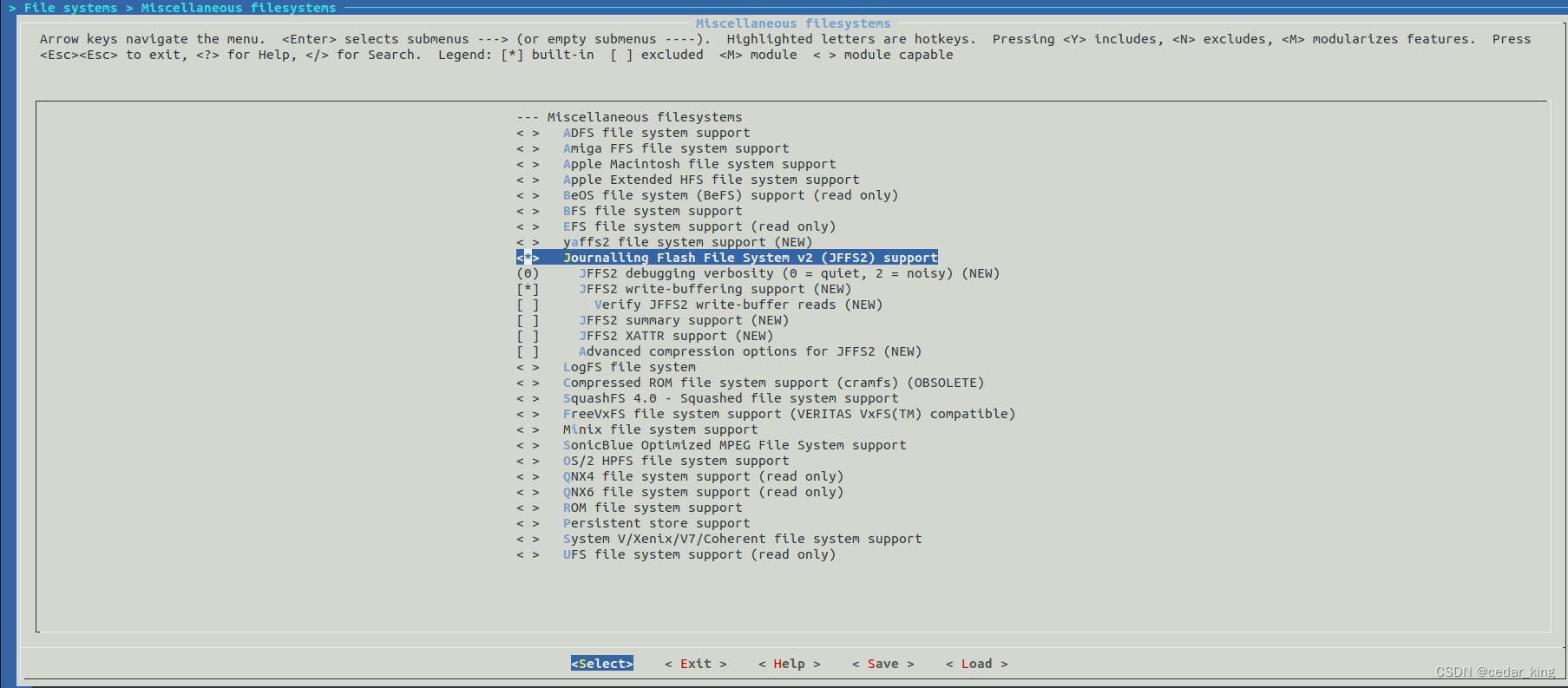This screenshot has height=688, width=1568.
Task: Enable Apple Extended HFS file system support
Action: [x=688, y=180]
